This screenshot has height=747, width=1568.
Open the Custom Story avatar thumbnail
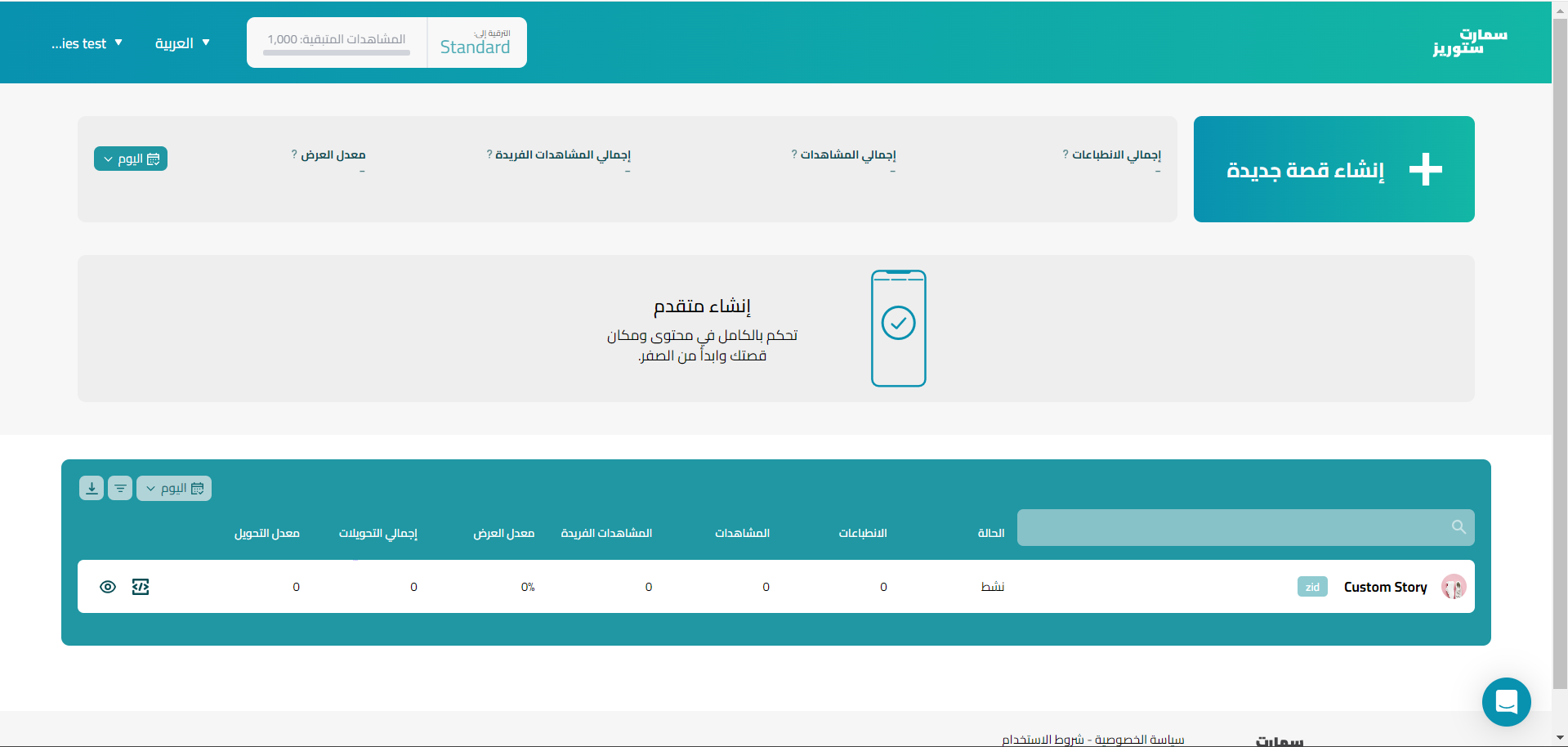tap(1454, 587)
